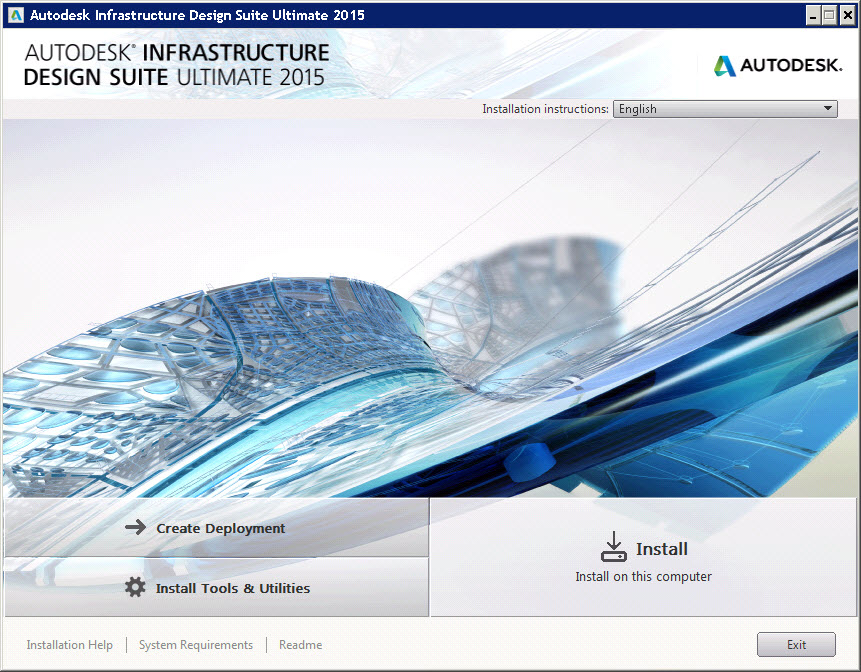Close the installer window

click(848, 15)
